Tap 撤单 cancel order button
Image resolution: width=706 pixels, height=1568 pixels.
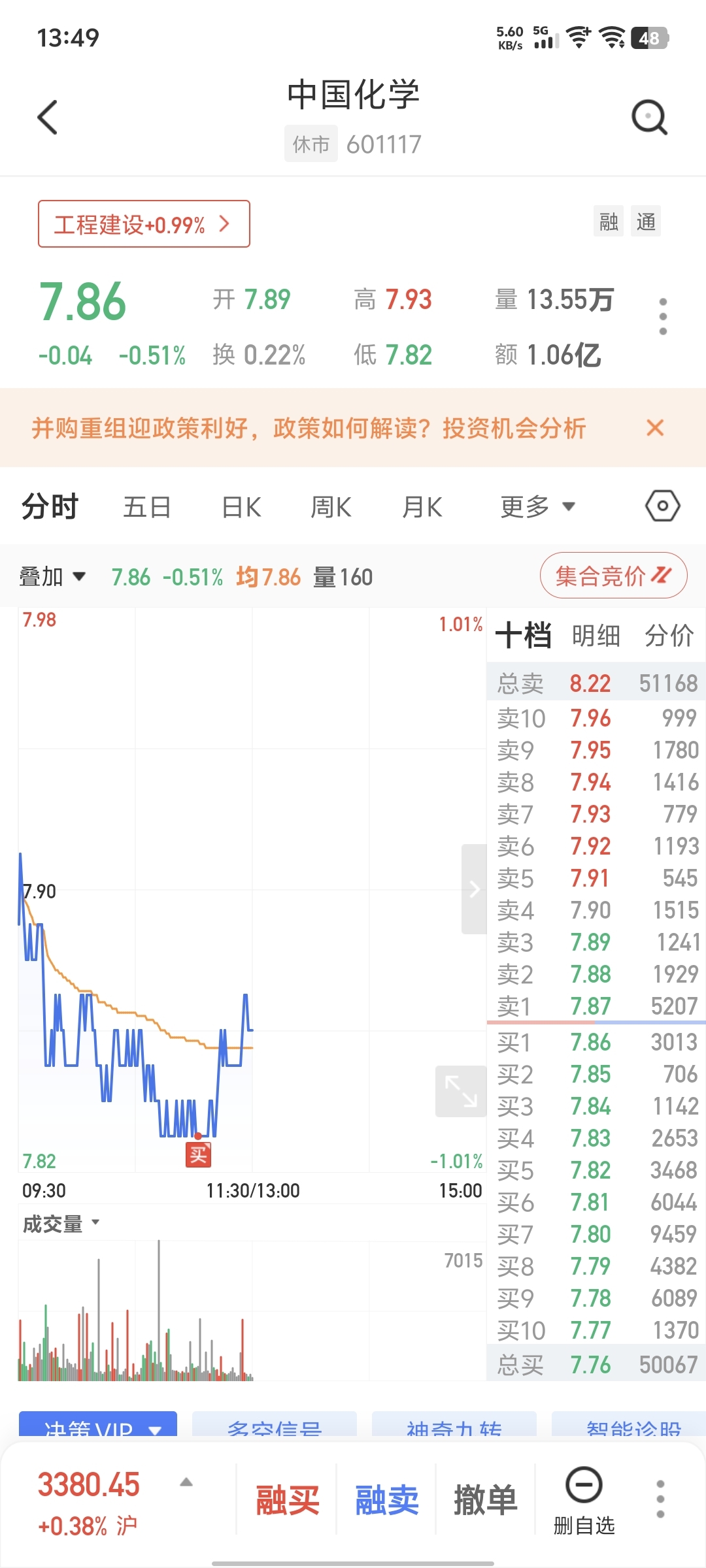(486, 1500)
